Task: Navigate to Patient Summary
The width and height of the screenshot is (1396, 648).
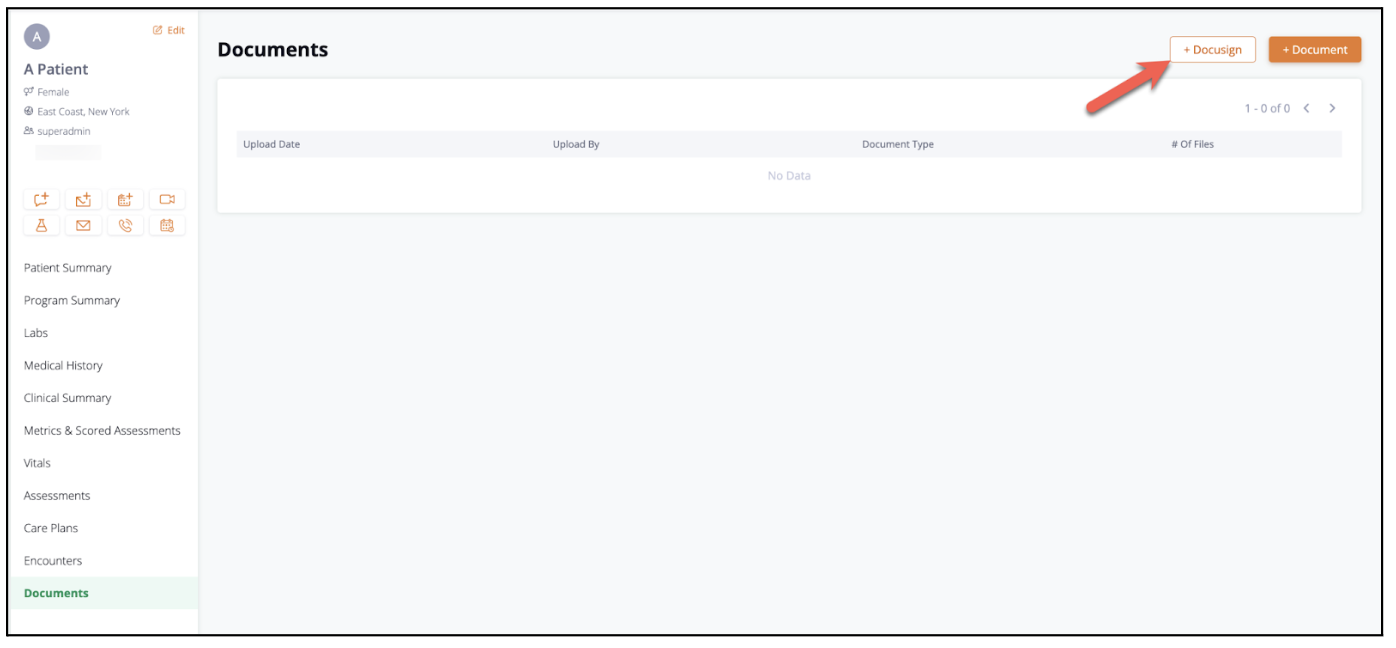Action: [x=67, y=268]
